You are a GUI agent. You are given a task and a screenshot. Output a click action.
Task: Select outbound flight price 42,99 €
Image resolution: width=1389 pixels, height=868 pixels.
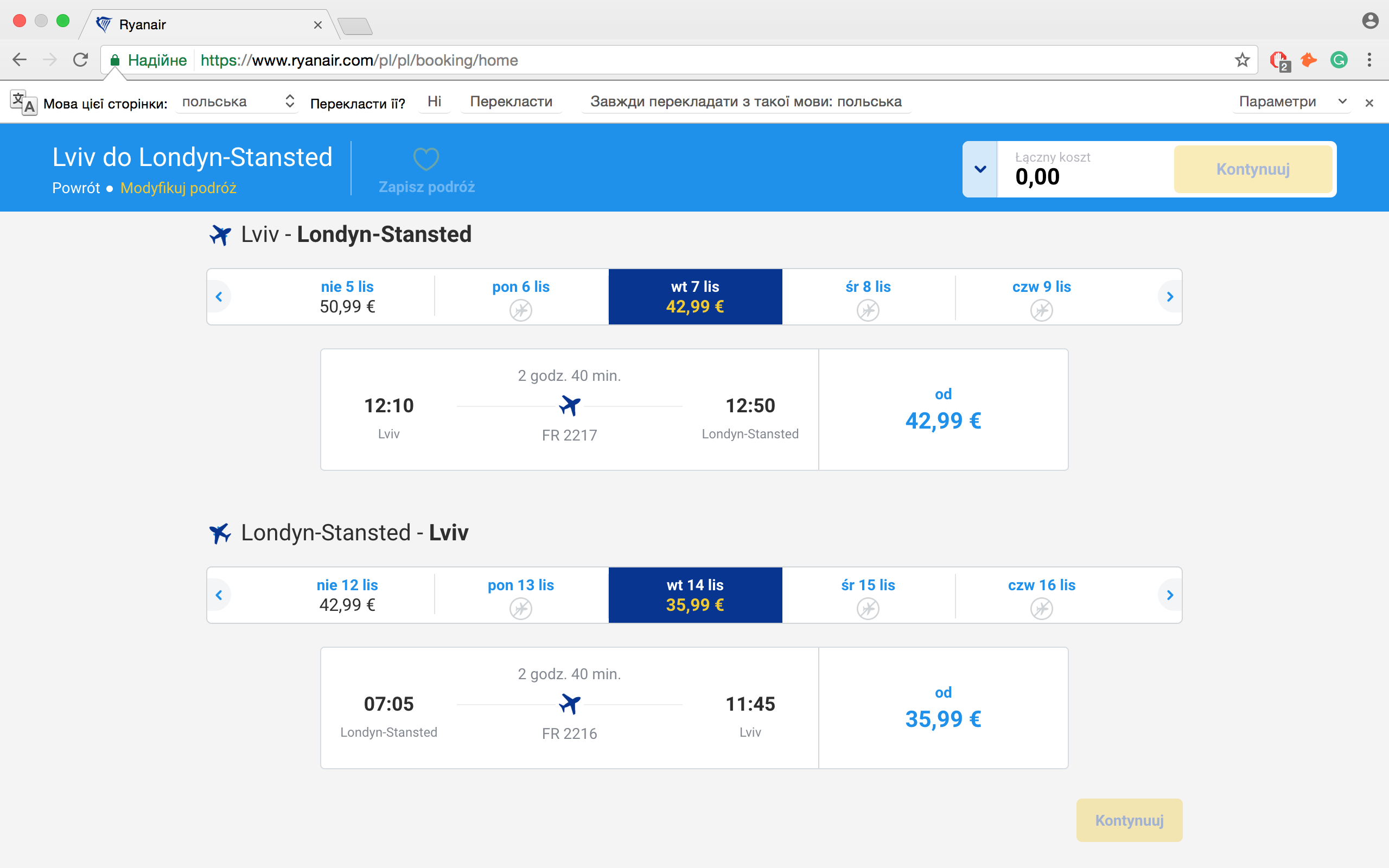[943, 411]
